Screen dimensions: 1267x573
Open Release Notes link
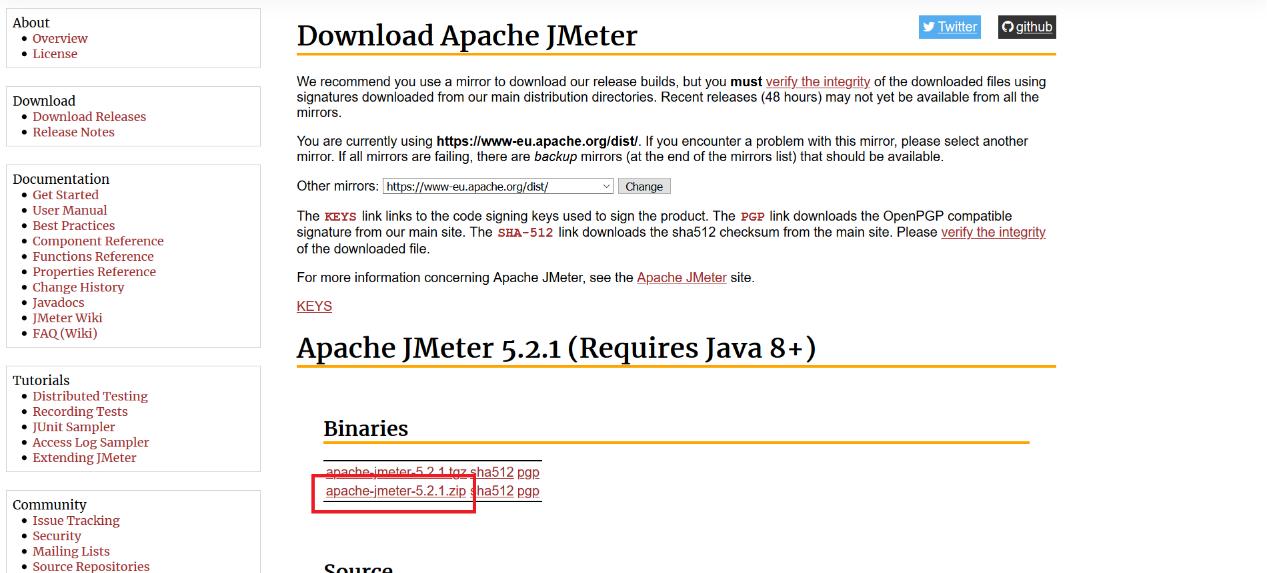(x=73, y=132)
